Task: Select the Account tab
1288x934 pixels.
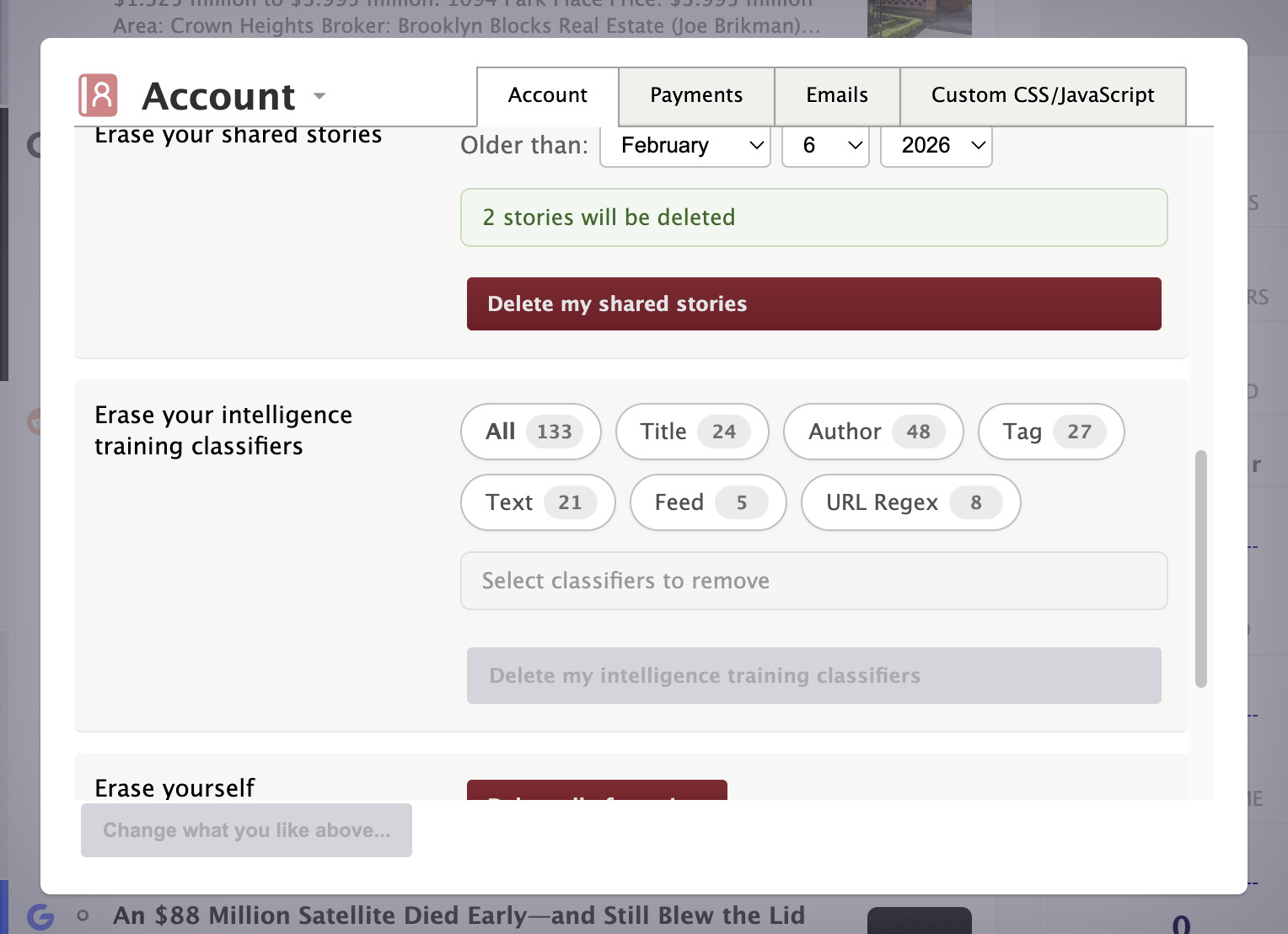Action: point(547,95)
